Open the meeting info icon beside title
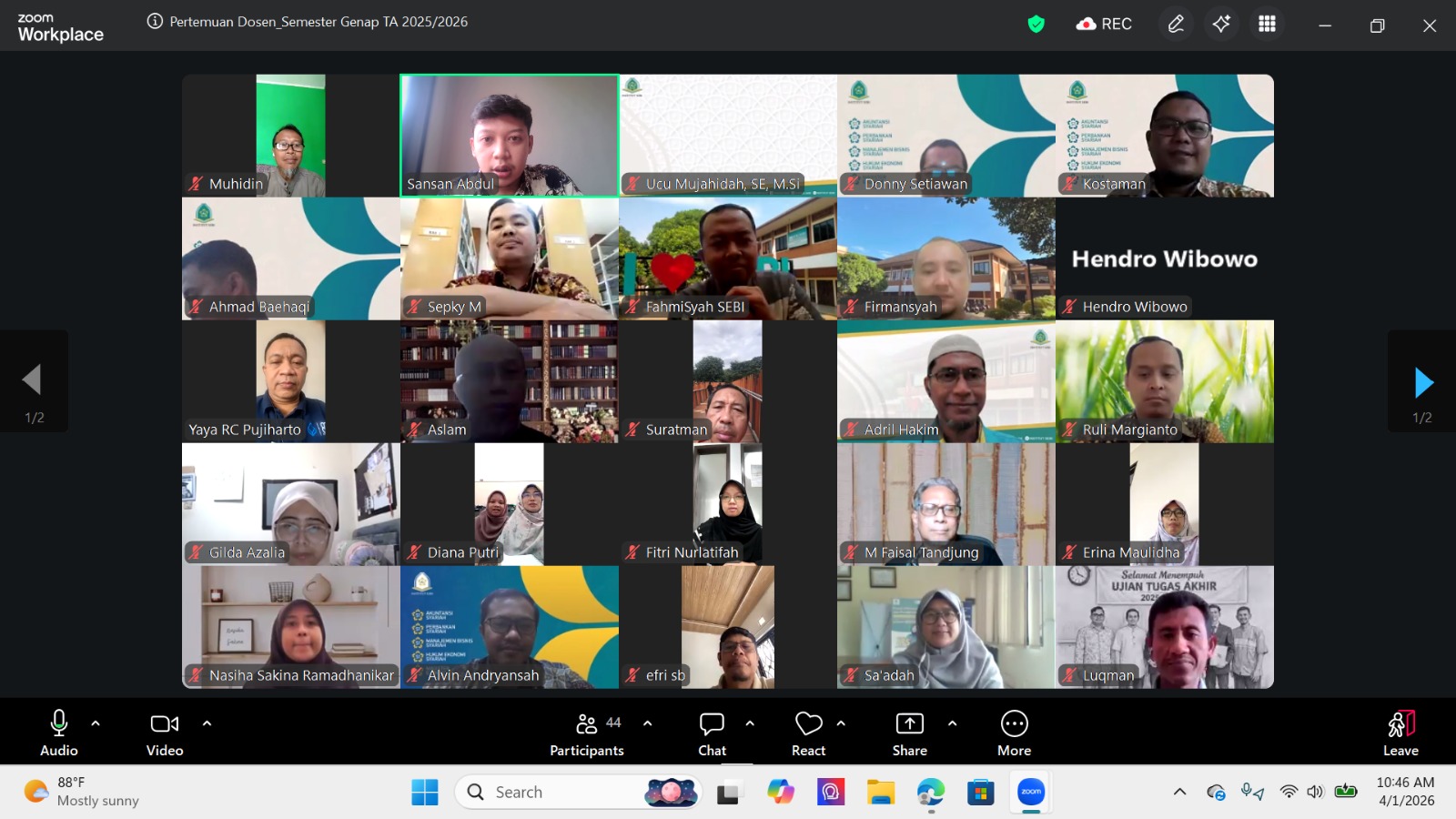Viewport: 1456px width, 819px height. point(155,22)
